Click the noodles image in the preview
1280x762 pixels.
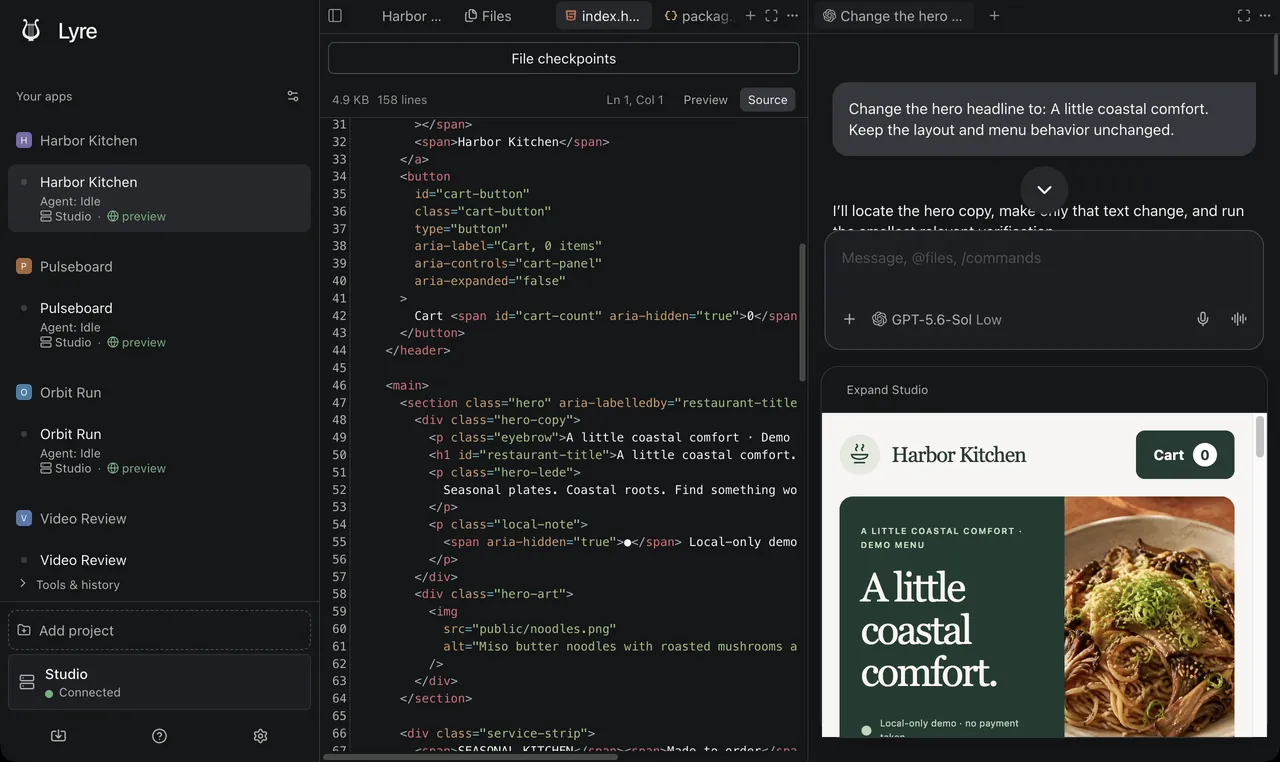point(1149,617)
